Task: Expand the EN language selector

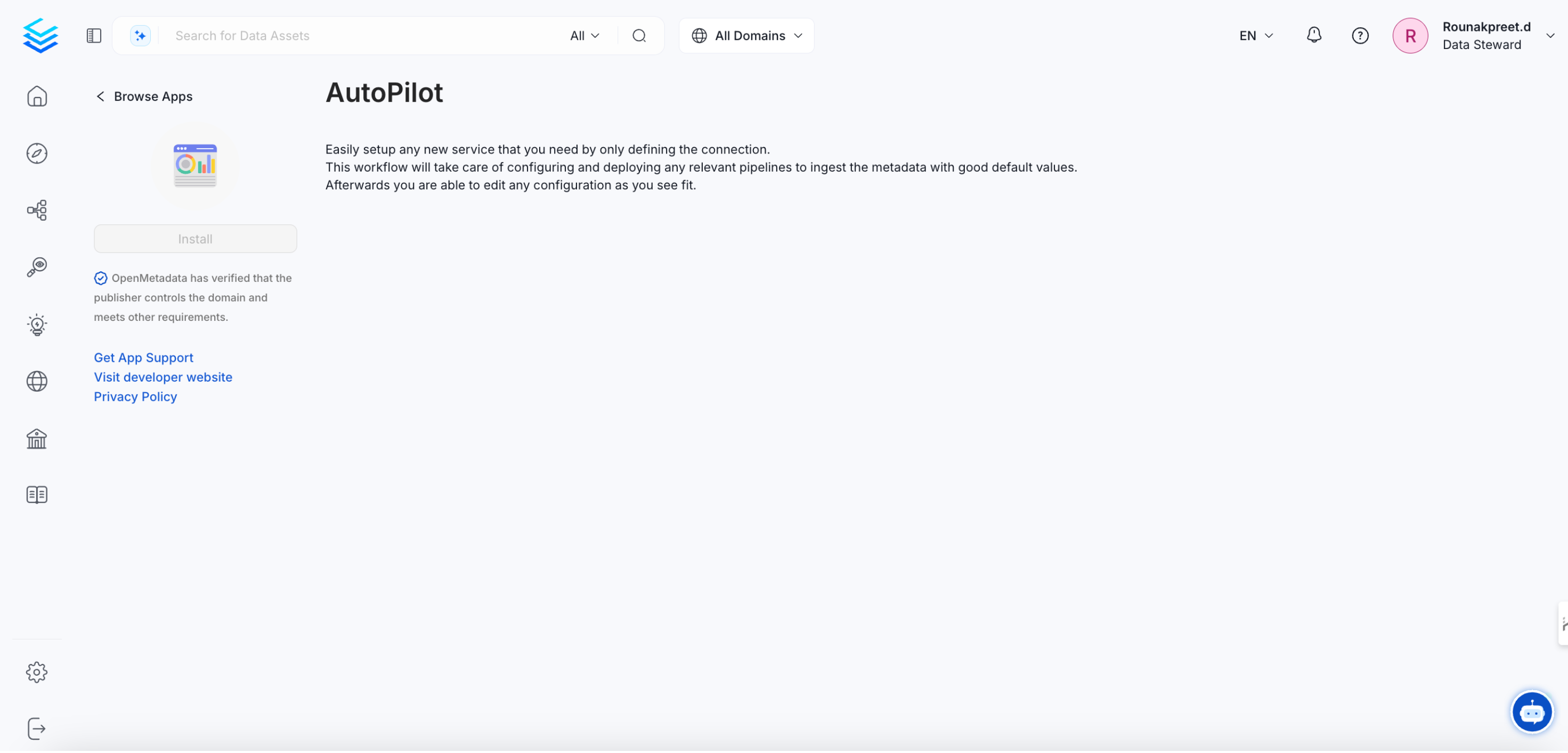Action: [x=1255, y=35]
